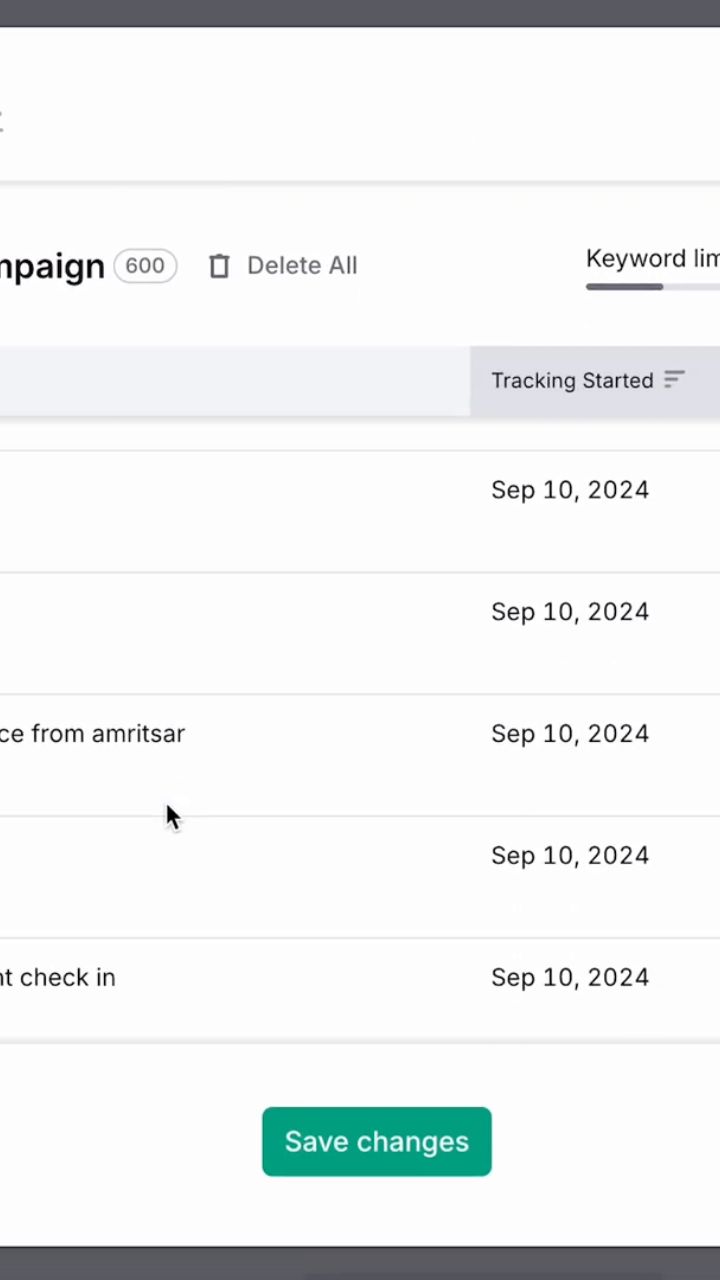Sort by the Tracking Started column header

[x=572, y=381]
